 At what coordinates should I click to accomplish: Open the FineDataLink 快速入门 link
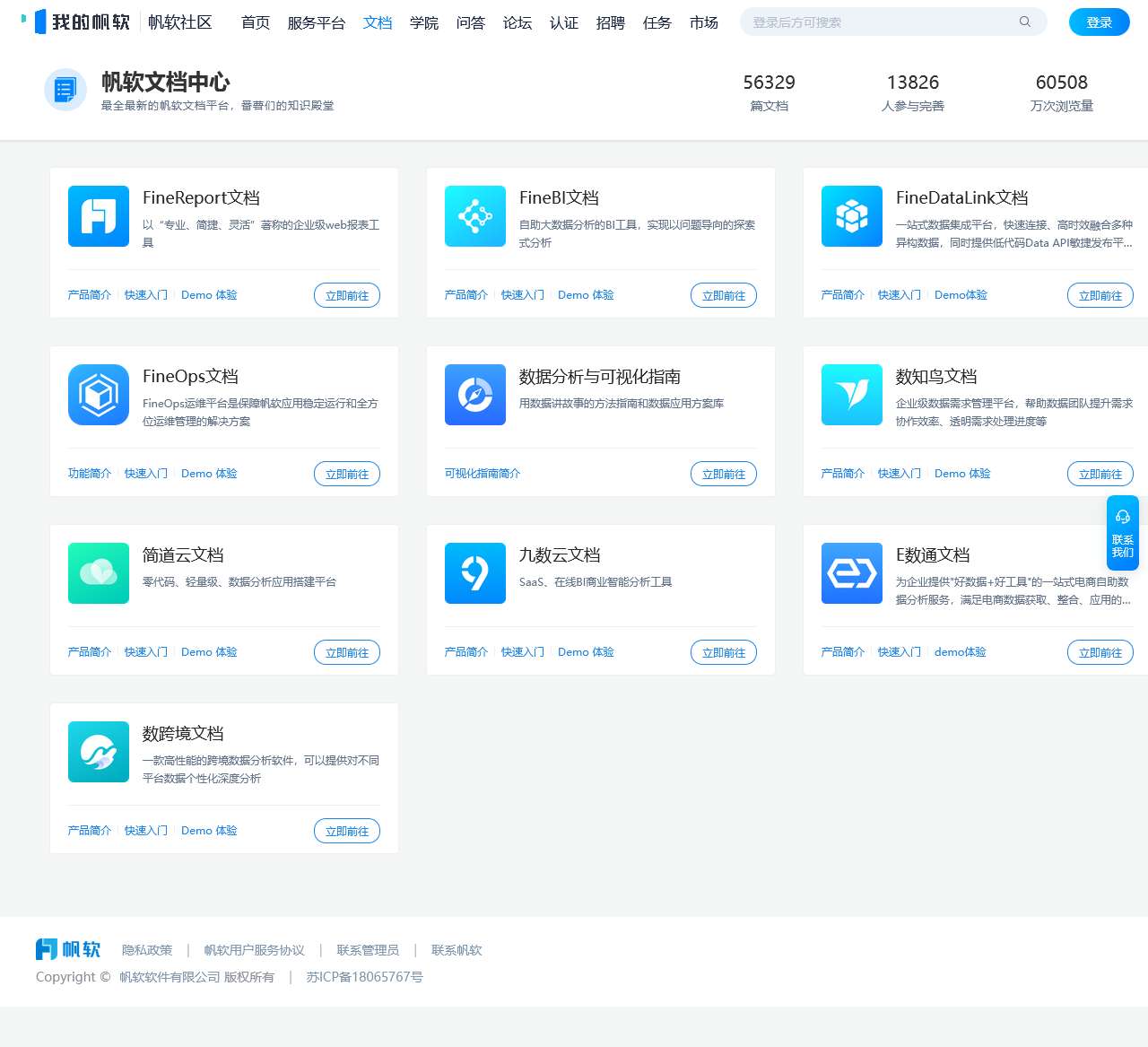[x=900, y=295]
